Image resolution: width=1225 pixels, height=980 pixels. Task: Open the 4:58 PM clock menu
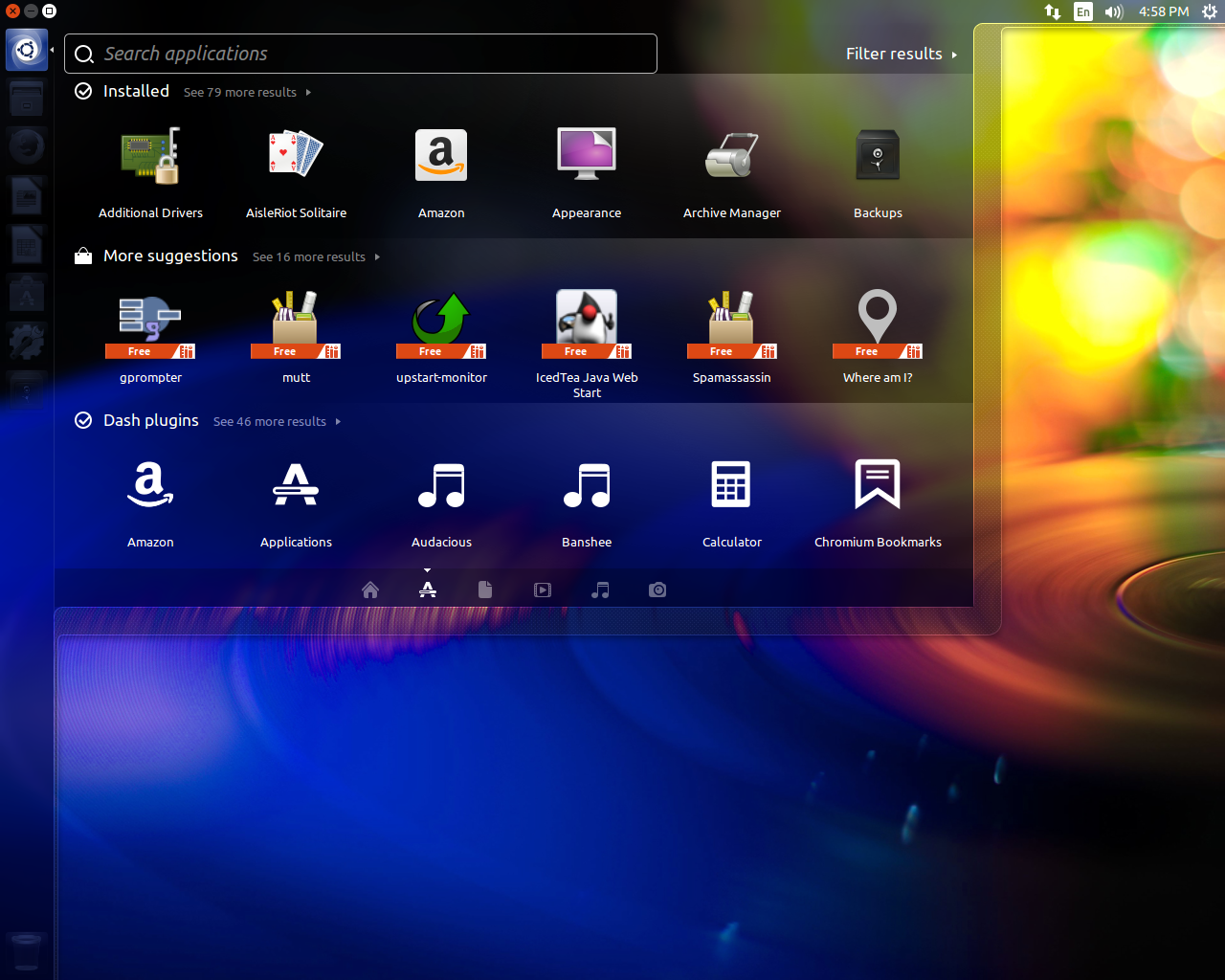[1164, 11]
